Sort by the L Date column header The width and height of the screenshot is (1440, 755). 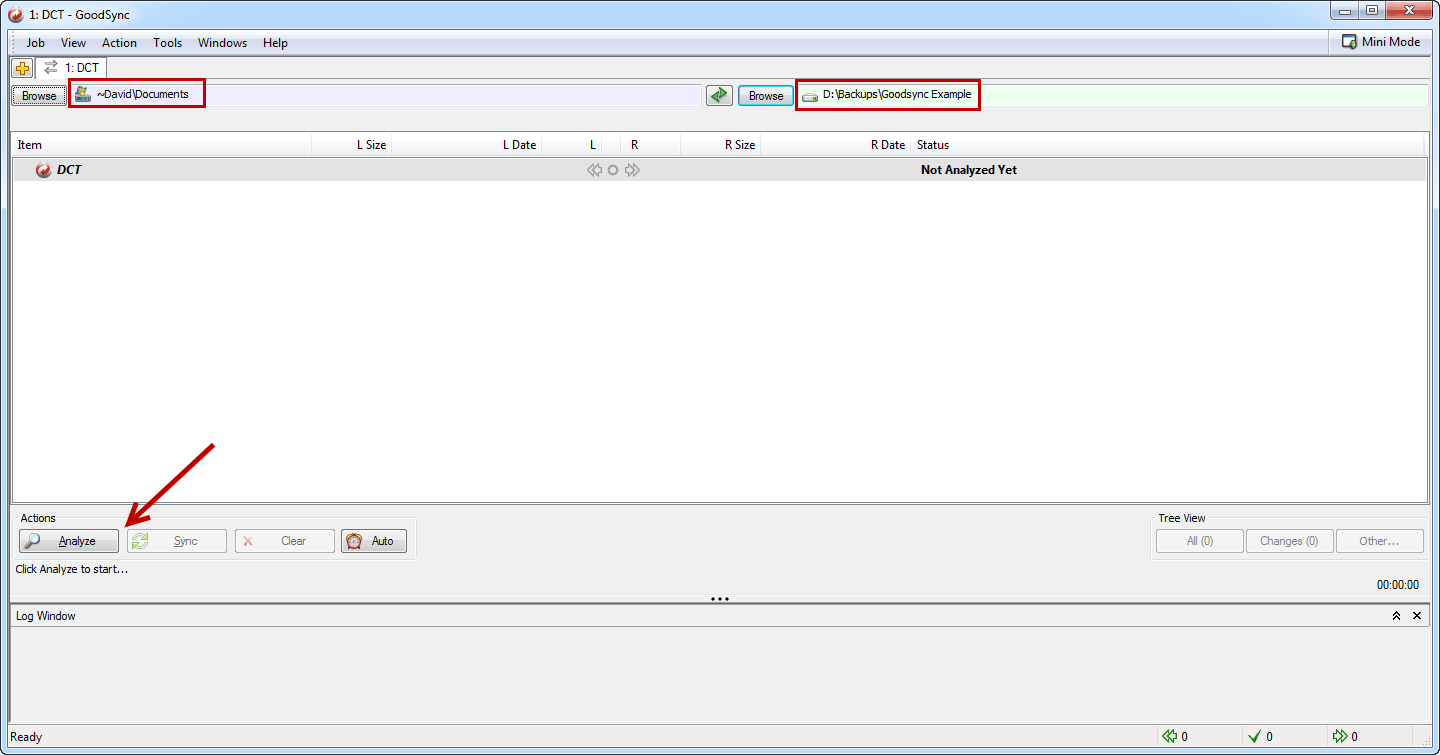pos(467,145)
